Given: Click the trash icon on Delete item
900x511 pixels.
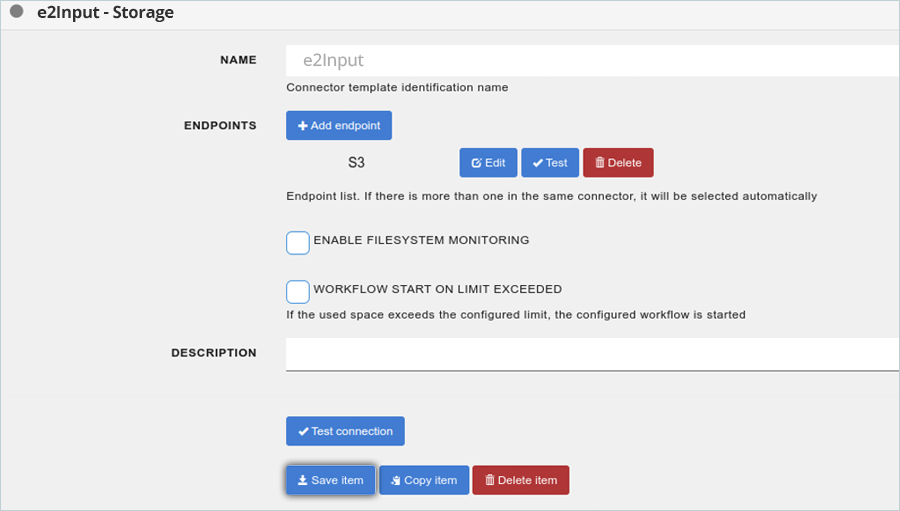Looking at the screenshot, I should (x=490, y=479).
